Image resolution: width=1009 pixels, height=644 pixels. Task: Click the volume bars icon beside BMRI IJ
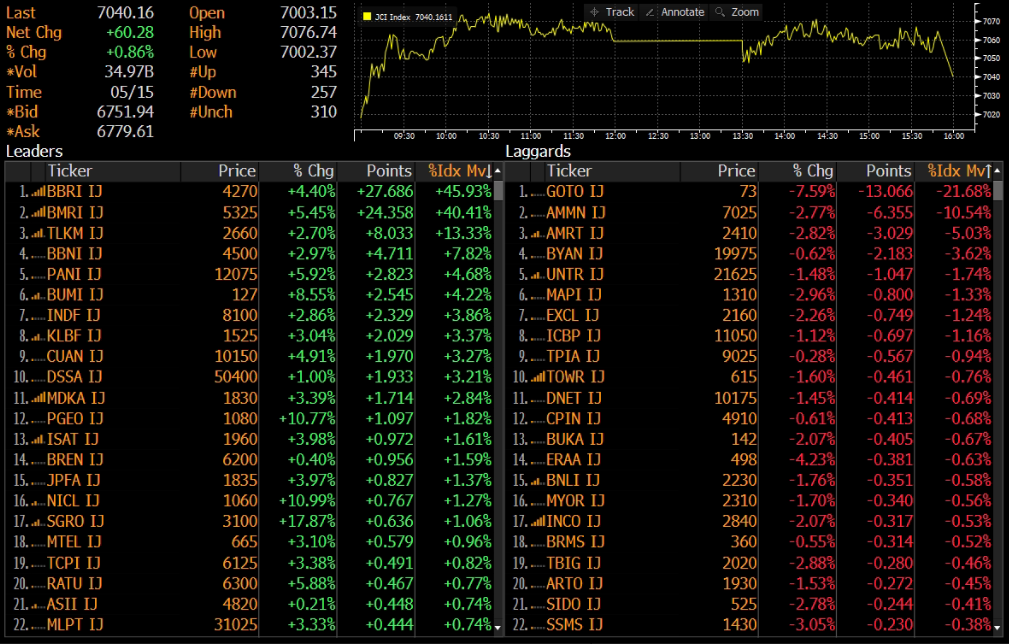(39, 212)
